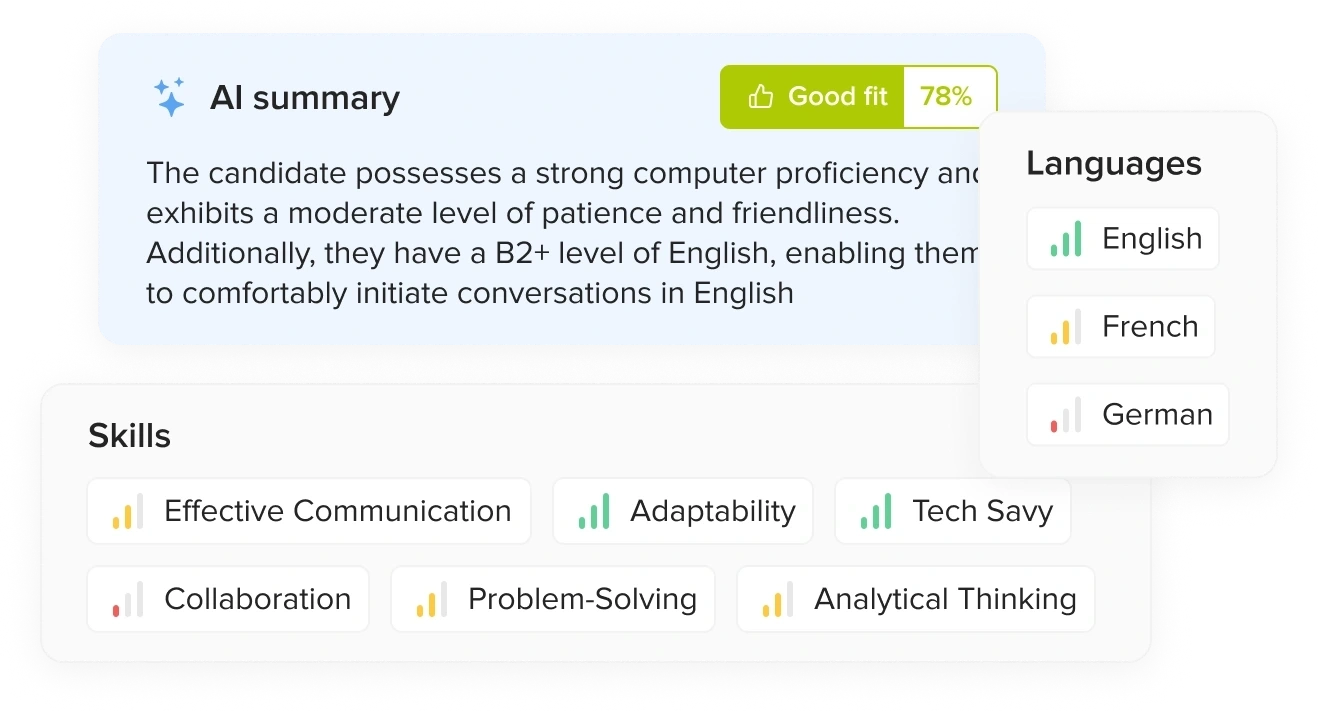Viewport: 1318px width, 711px height.
Task: Click the 78% match score
Action: click(x=946, y=97)
